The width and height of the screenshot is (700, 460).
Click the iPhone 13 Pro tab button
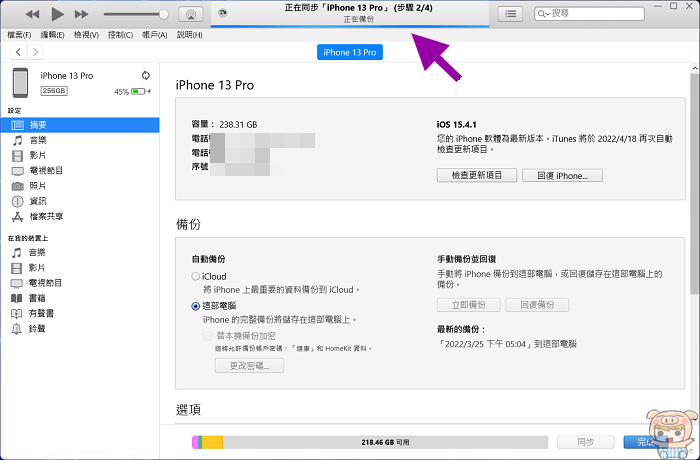[350, 52]
